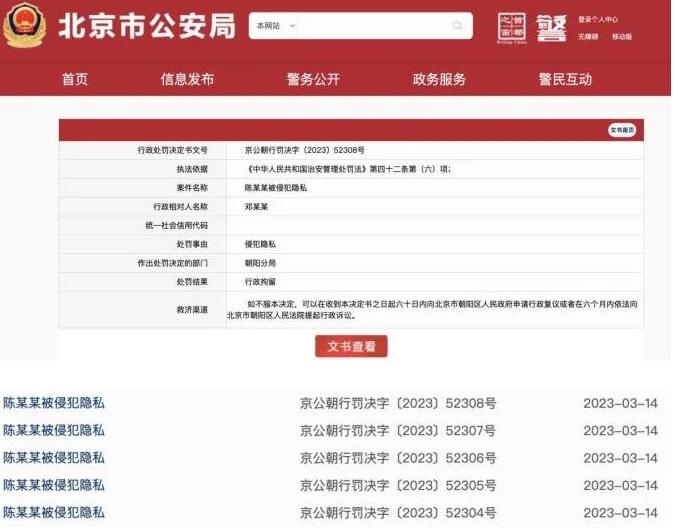Switch to 无障碍 accessibility mode

tap(587, 36)
